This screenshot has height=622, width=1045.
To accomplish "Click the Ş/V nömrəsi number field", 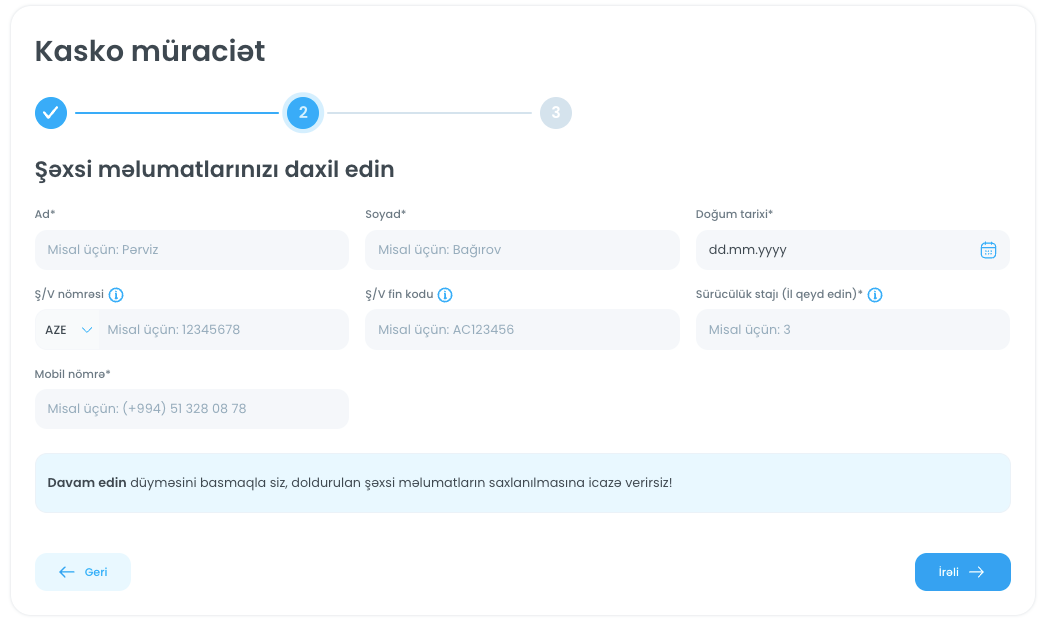I will pyautogui.click(x=223, y=330).
